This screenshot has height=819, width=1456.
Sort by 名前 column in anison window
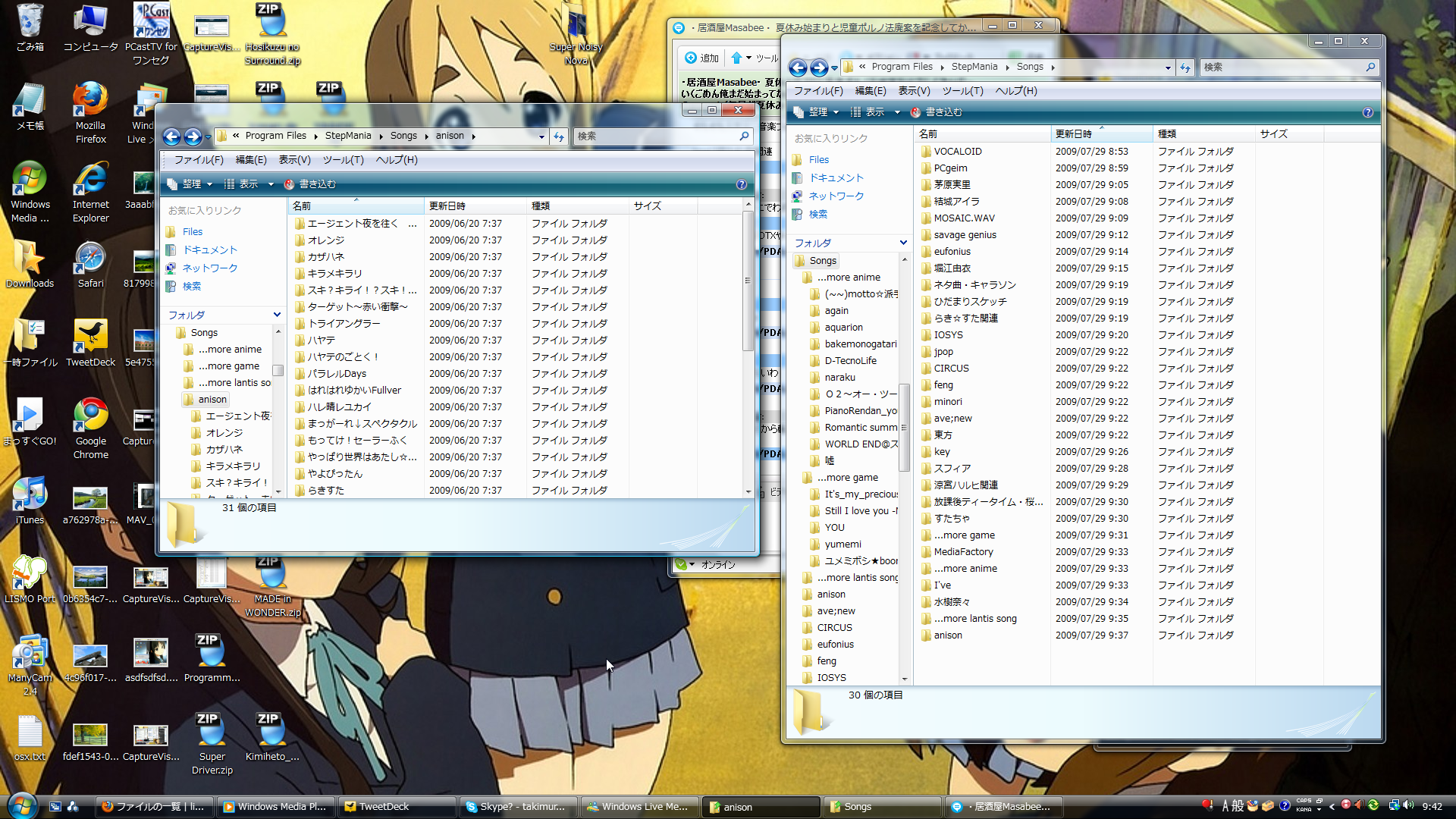click(356, 206)
